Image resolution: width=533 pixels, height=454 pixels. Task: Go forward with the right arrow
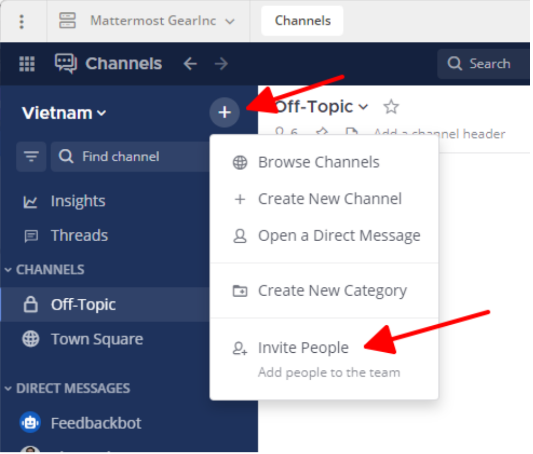click(x=221, y=64)
